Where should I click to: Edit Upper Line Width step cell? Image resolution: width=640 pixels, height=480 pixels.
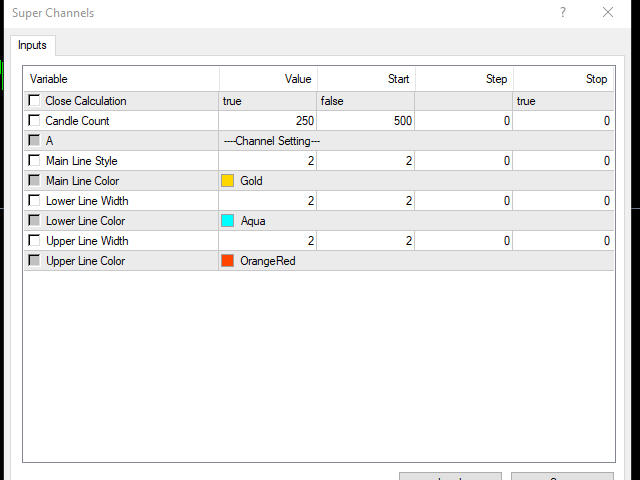(x=464, y=241)
